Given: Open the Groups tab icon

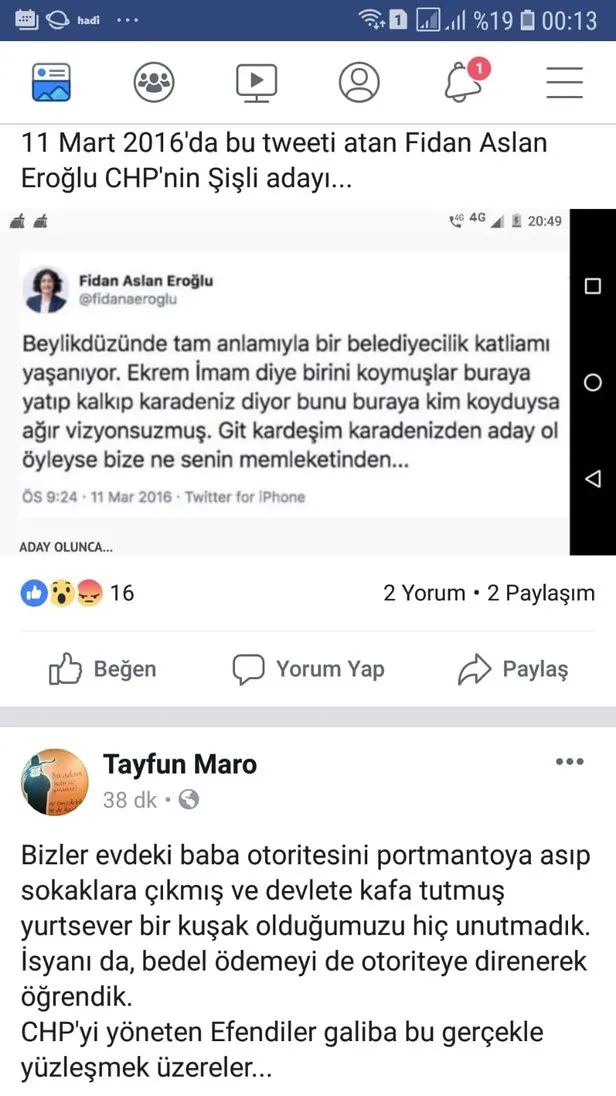Looking at the screenshot, I should pyautogui.click(x=154, y=82).
